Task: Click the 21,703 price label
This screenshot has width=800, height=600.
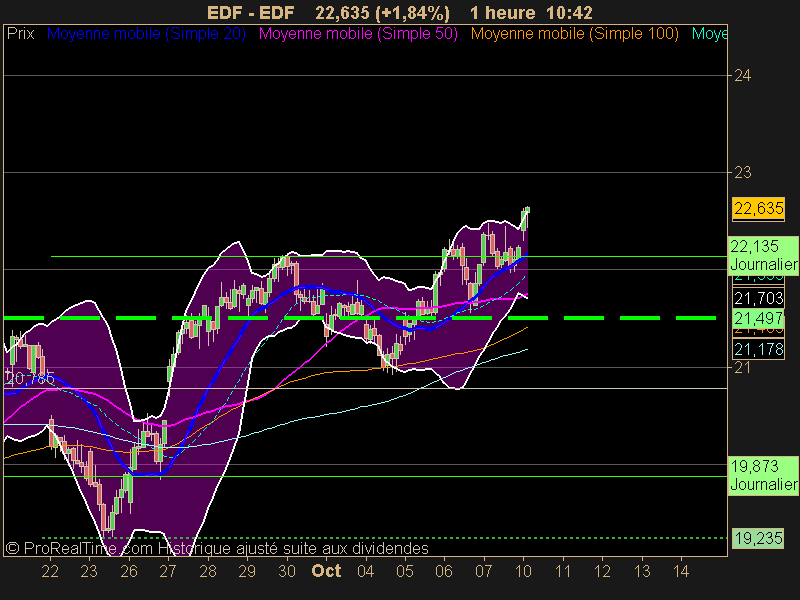Action: click(758, 298)
